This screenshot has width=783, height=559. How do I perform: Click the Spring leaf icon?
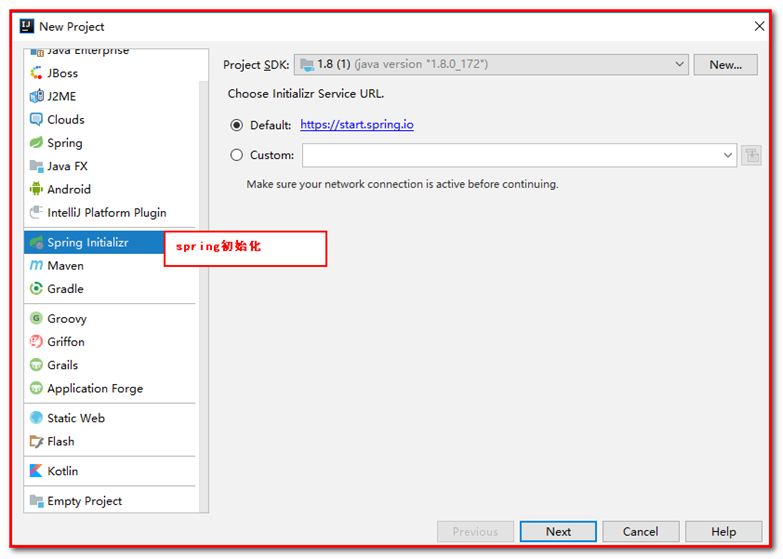coord(36,143)
